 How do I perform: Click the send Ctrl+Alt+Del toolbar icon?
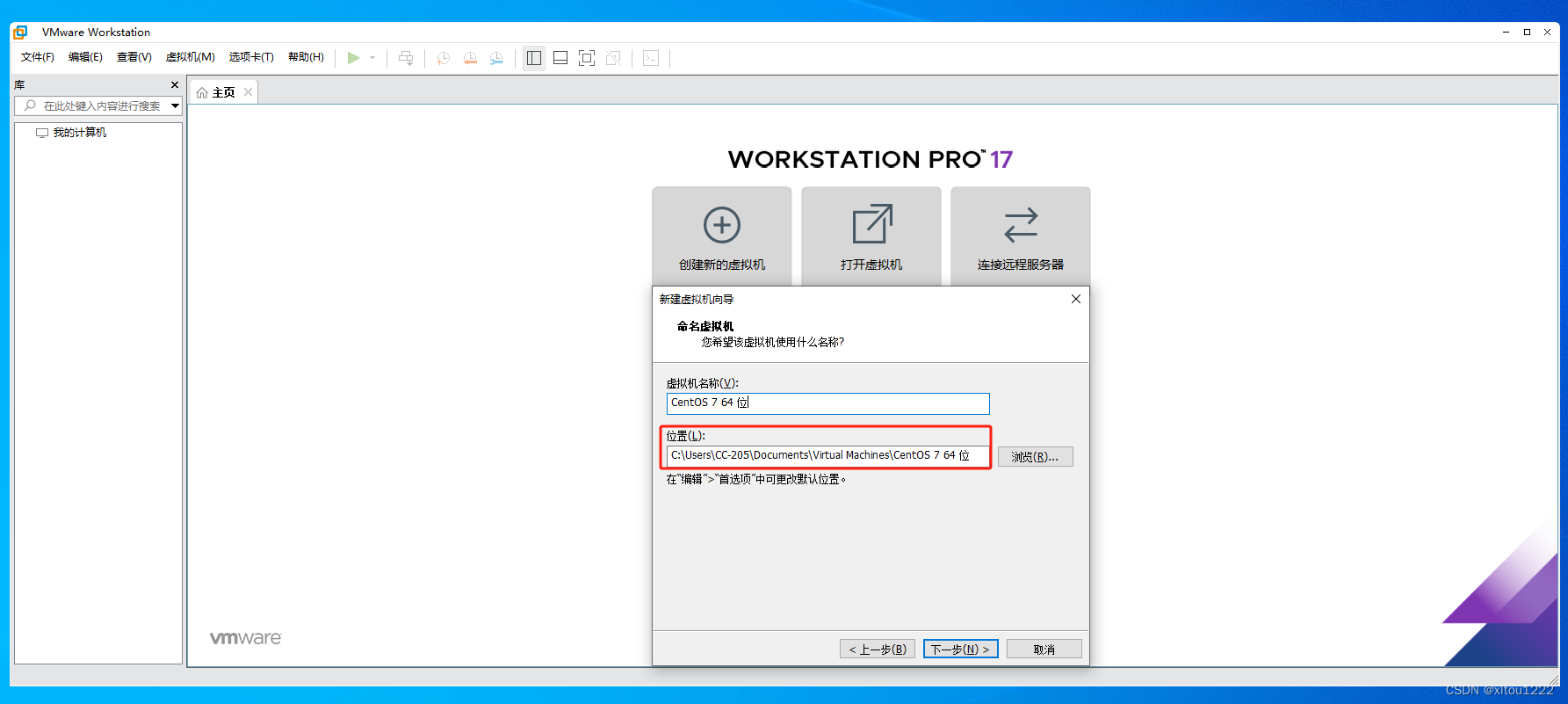(x=406, y=58)
